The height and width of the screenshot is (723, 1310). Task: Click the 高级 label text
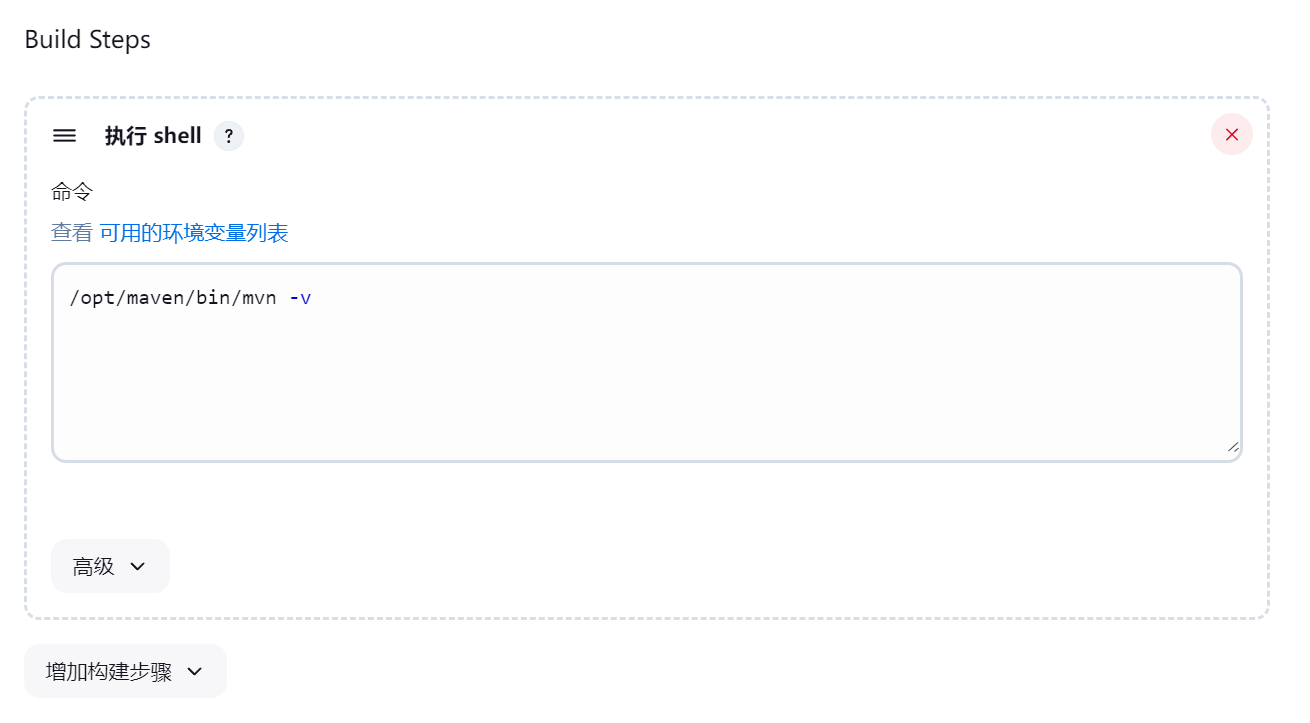[x=94, y=566]
